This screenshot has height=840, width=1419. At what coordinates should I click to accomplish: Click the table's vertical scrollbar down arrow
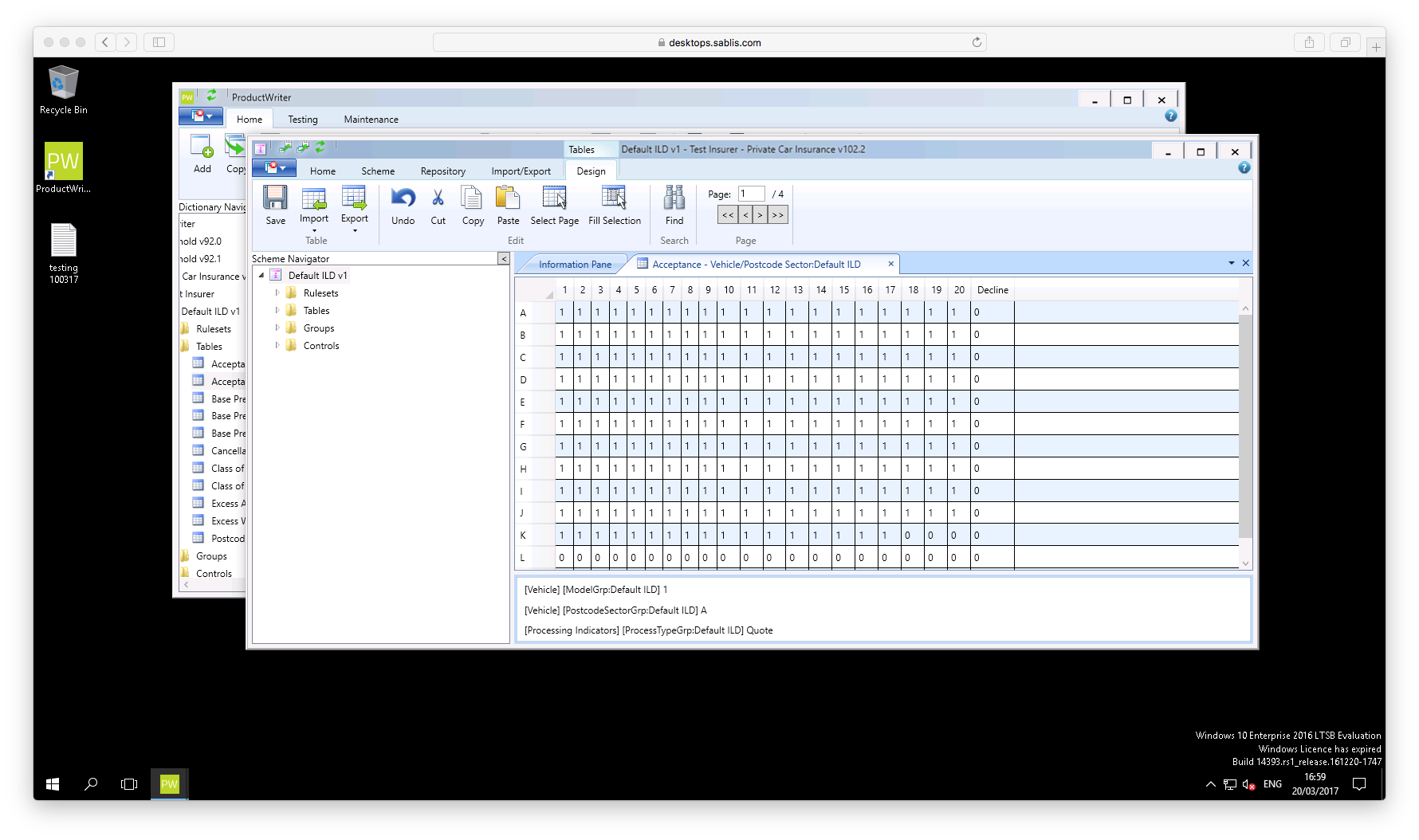pyautogui.click(x=1245, y=563)
